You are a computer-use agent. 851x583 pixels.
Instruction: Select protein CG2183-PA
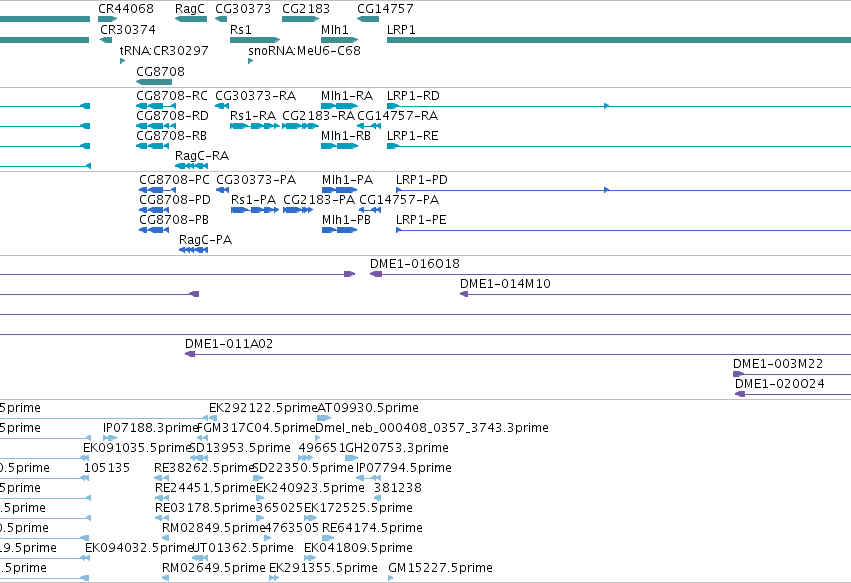[319, 200]
